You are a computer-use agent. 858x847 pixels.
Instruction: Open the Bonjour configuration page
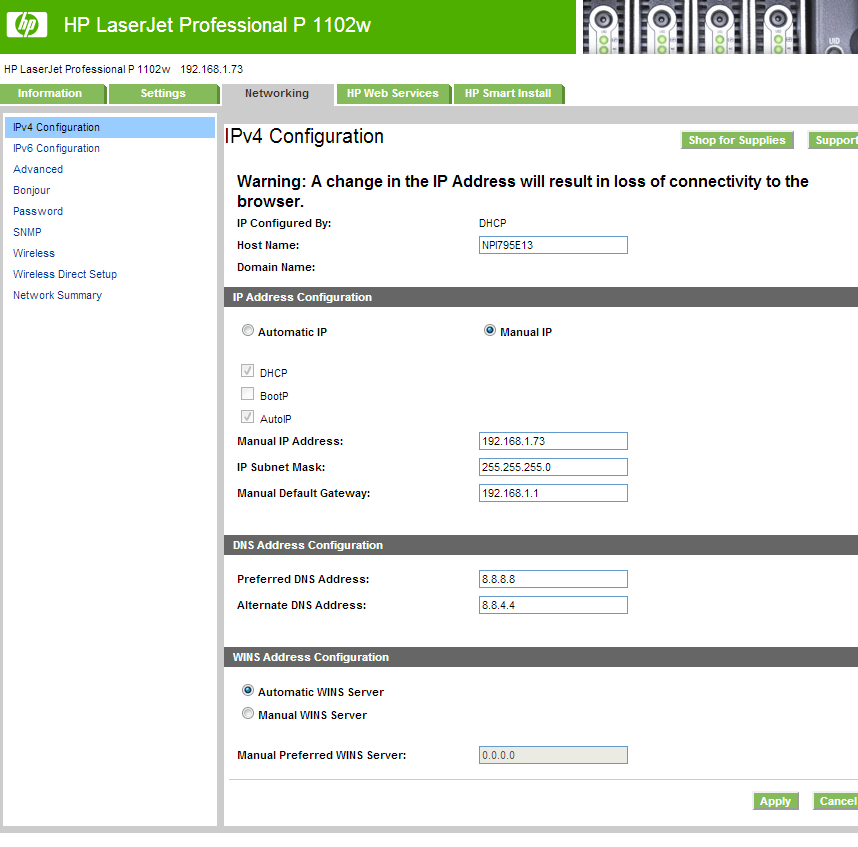[x=31, y=190]
